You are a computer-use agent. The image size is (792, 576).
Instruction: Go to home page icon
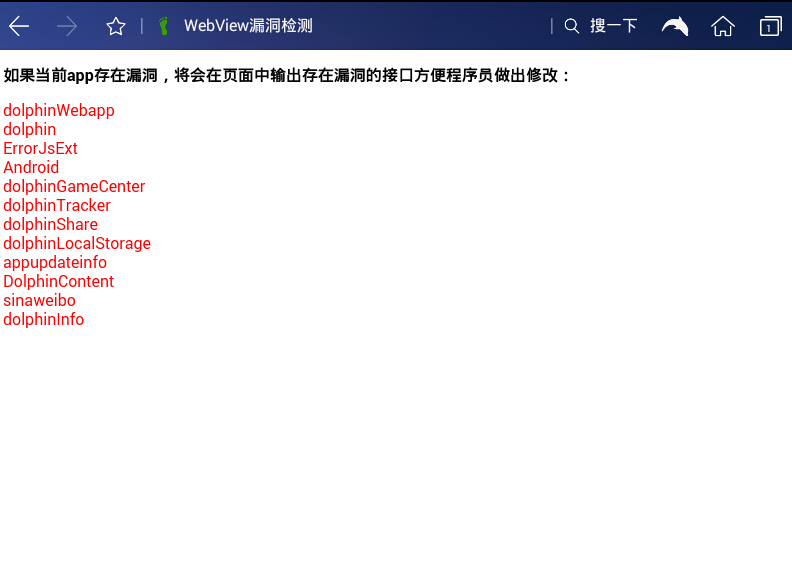(723, 26)
